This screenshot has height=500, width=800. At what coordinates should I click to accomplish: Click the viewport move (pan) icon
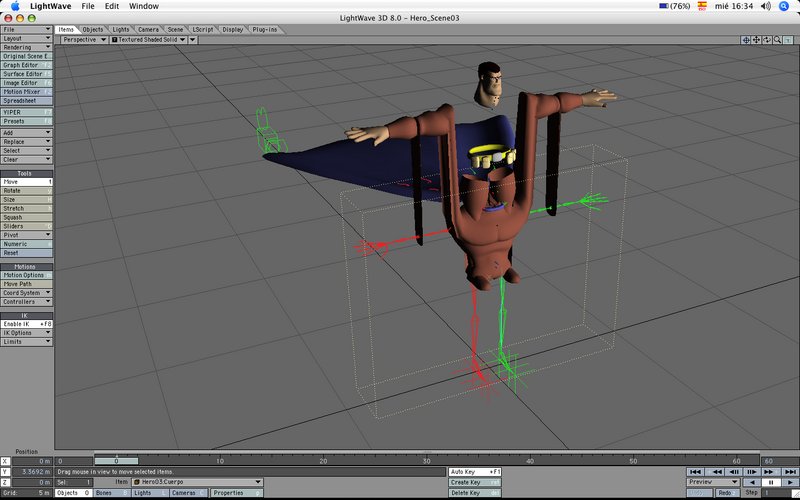tap(757, 40)
